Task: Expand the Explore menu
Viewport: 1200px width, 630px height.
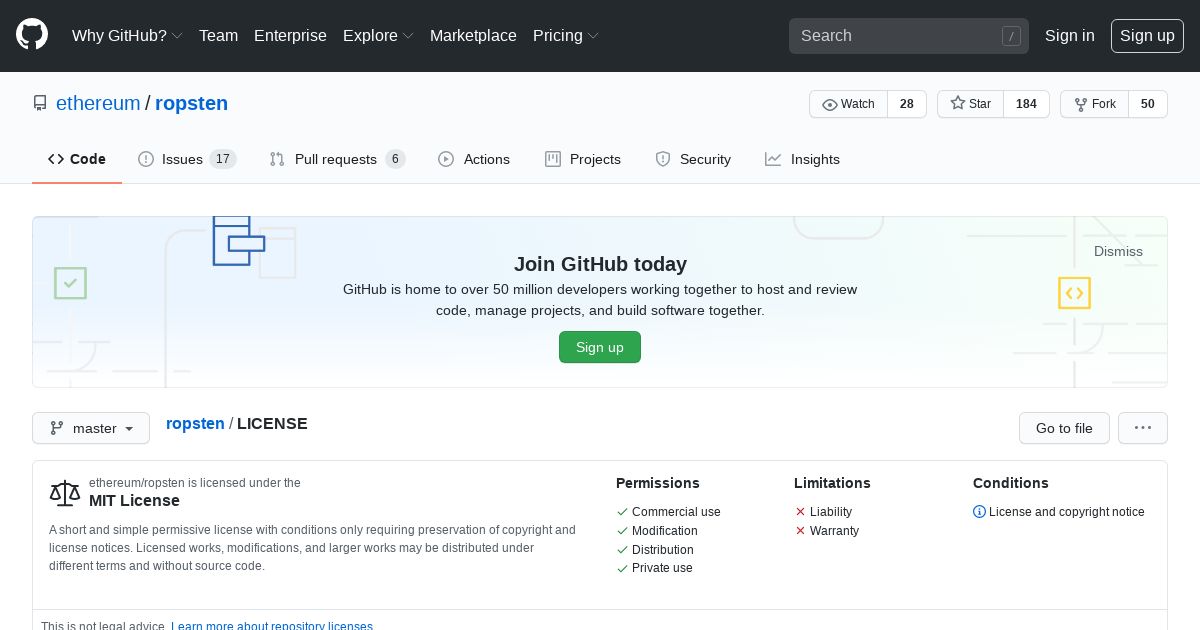Action: [378, 35]
